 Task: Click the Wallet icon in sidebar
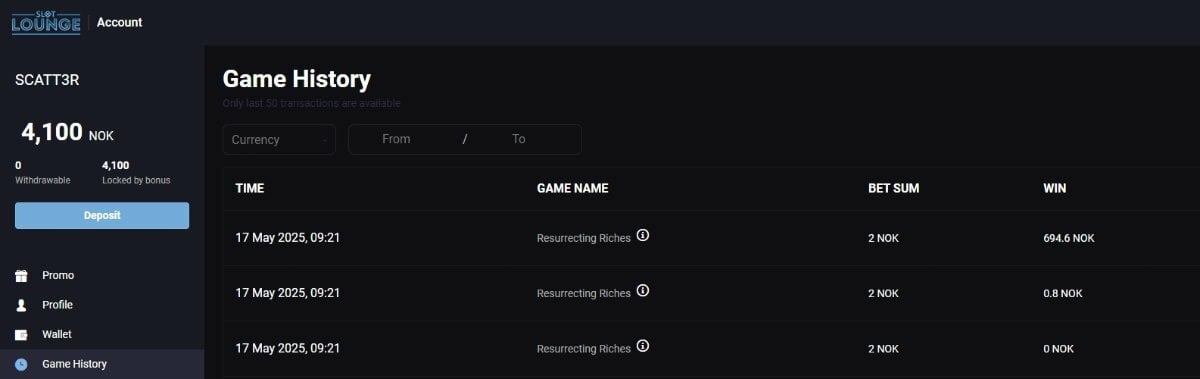[x=21, y=334]
